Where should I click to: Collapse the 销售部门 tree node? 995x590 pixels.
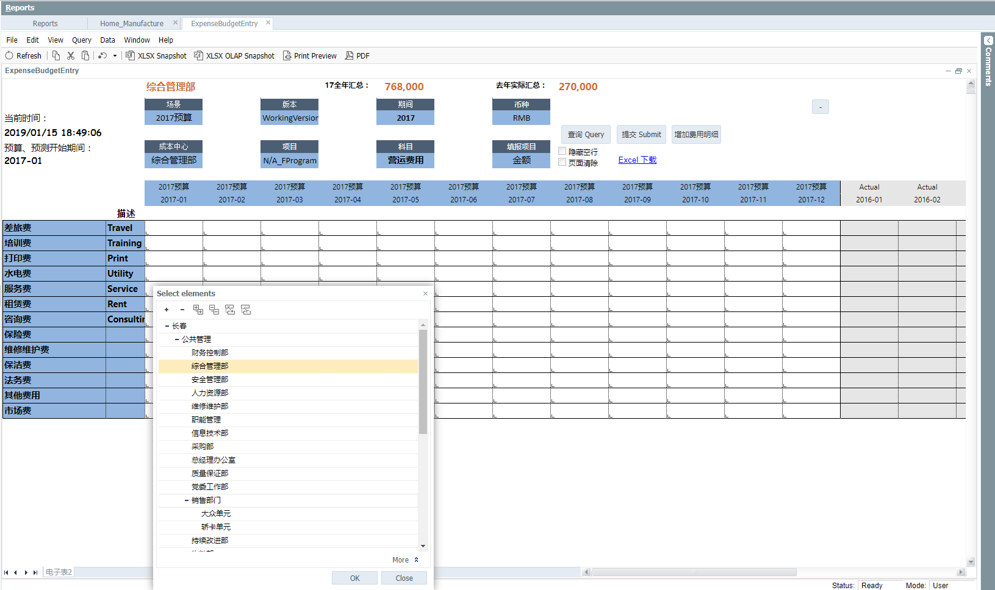pos(187,501)
